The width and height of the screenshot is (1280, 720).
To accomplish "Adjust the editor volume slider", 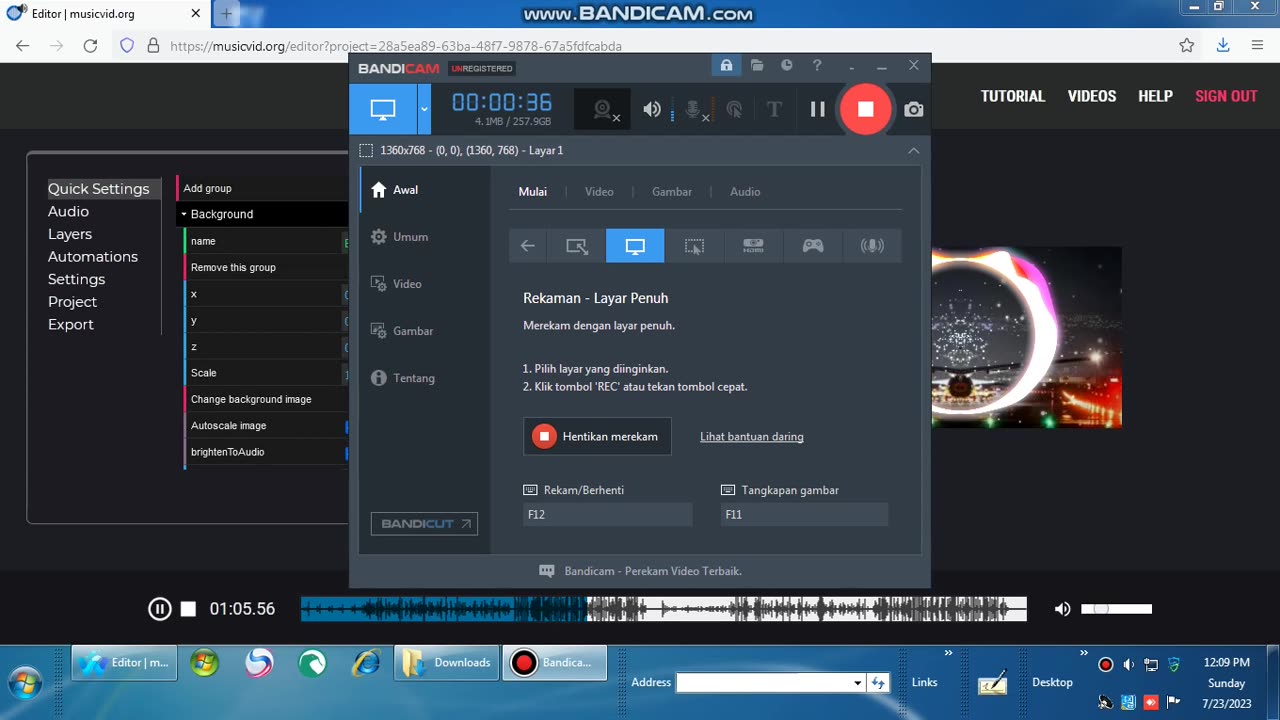I will [1116, 609].
